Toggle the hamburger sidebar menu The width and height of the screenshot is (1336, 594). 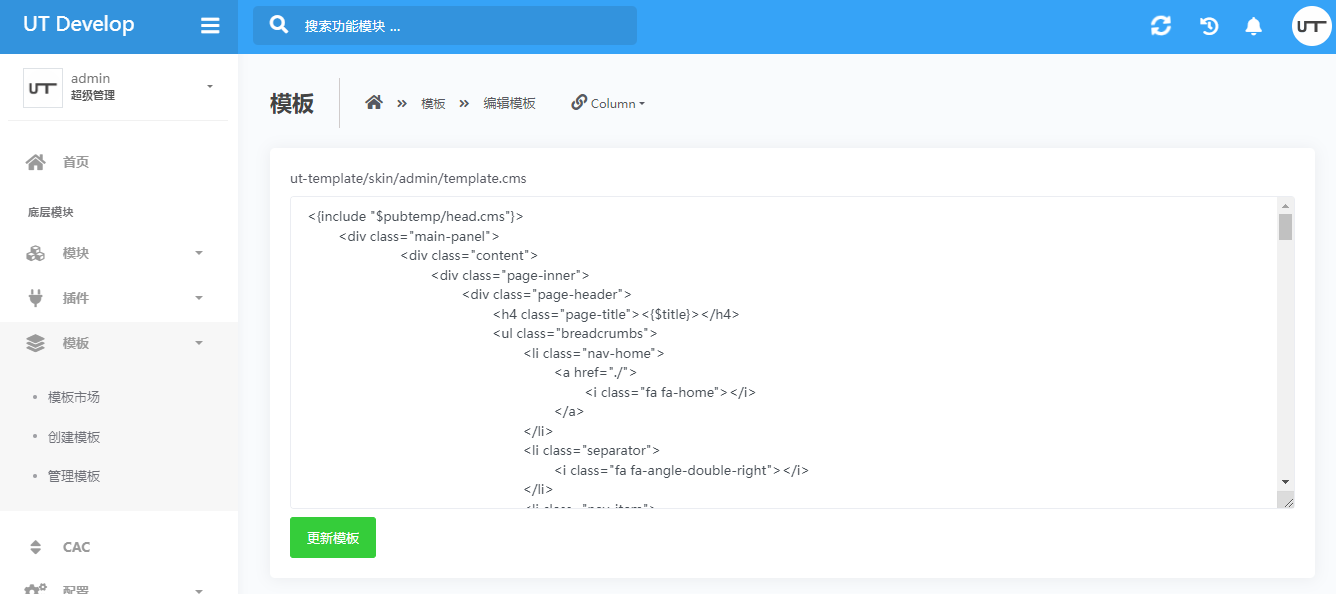pos(210,26)
